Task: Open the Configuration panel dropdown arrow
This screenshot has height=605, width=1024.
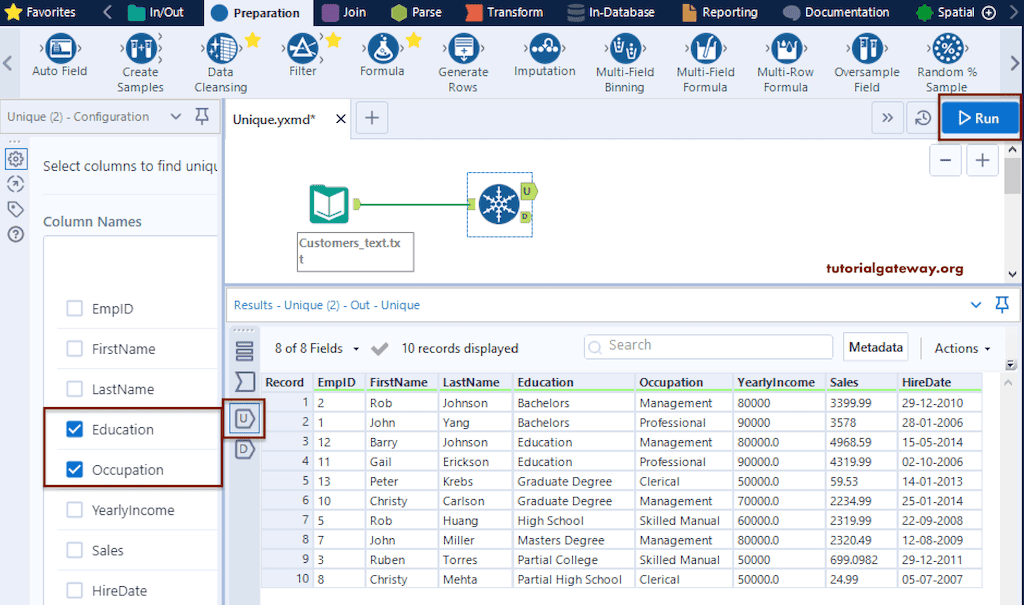Action: coord(176,117)
